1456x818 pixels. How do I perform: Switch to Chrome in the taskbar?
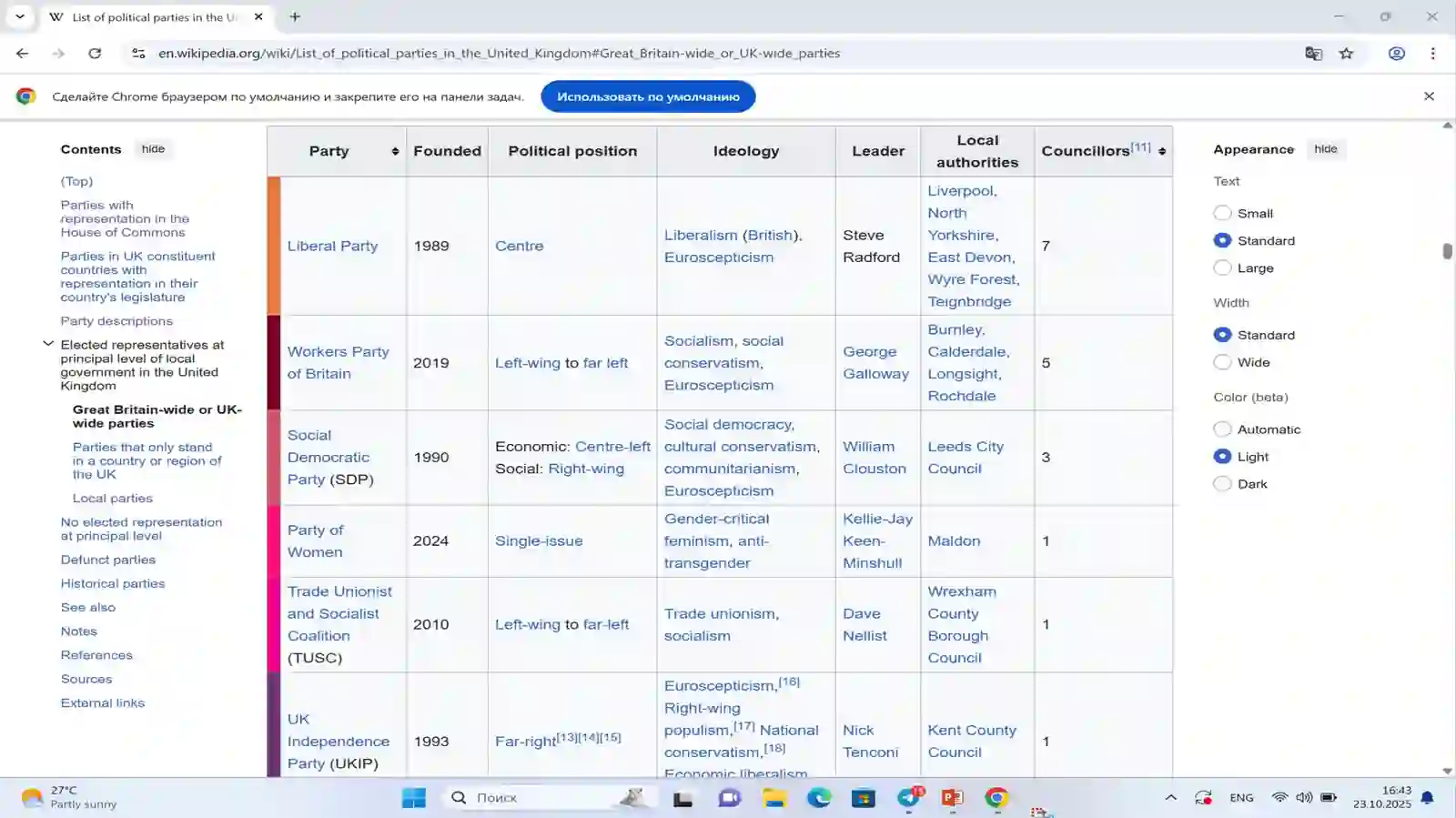tap(996, 798)
